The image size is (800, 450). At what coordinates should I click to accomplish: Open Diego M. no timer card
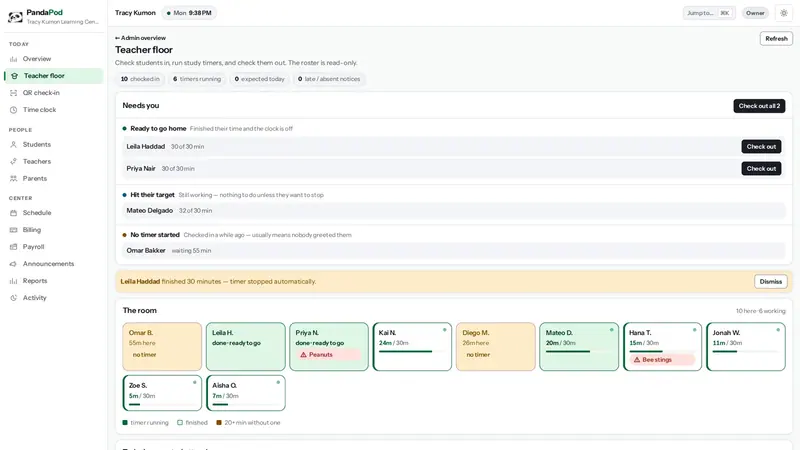496,346
